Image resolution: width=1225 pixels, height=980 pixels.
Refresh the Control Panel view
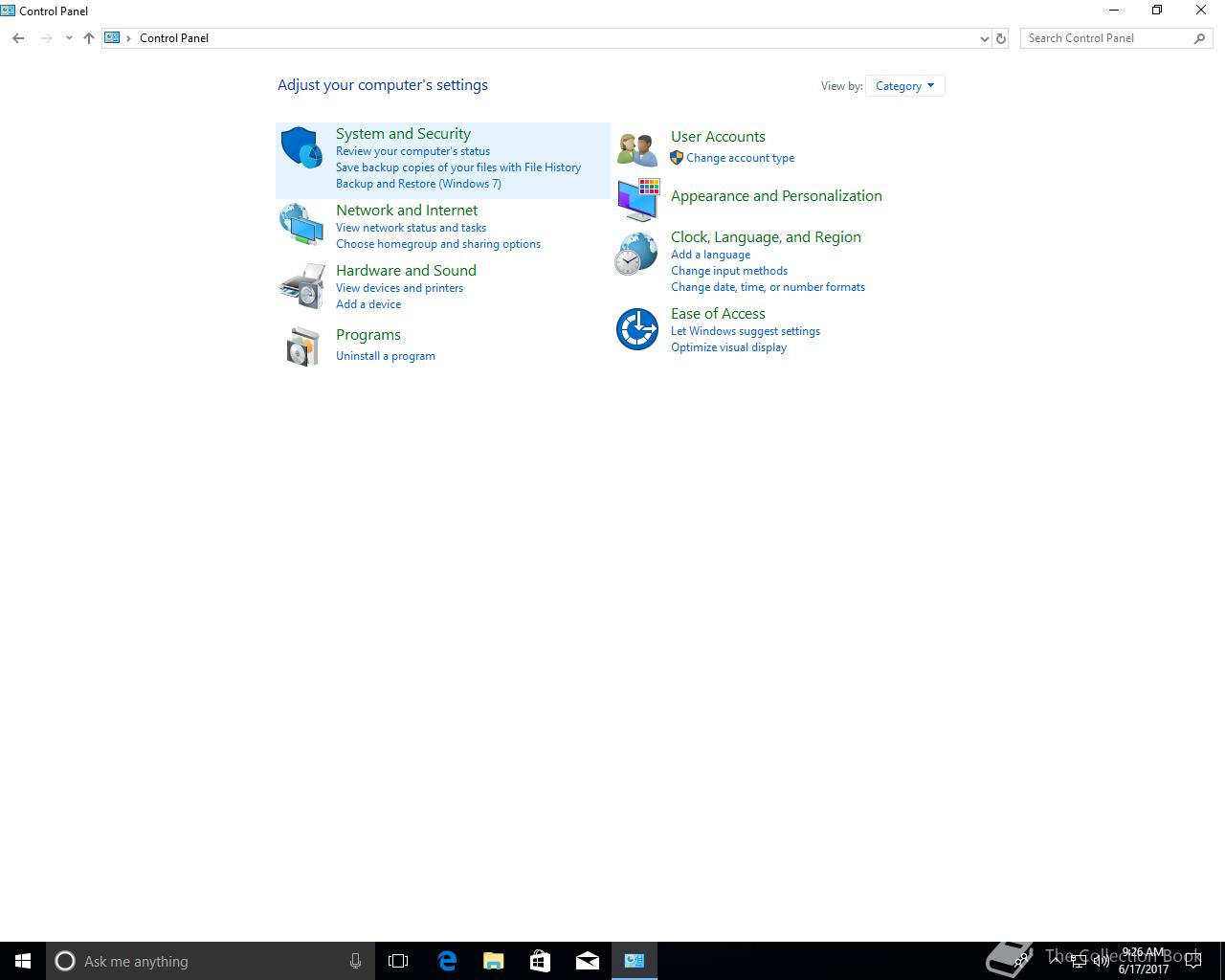point(1001,38)
